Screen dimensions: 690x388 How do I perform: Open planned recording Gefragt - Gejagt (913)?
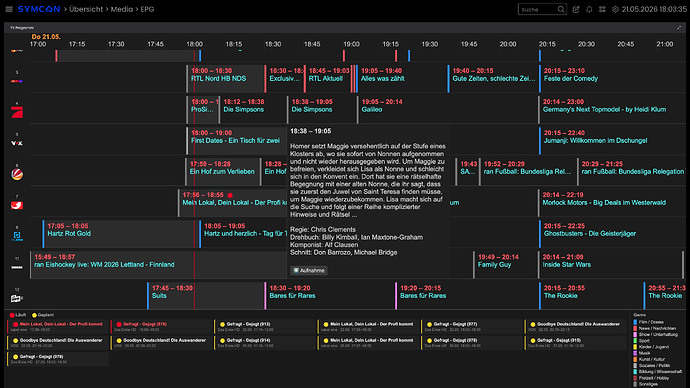(264, 326)
